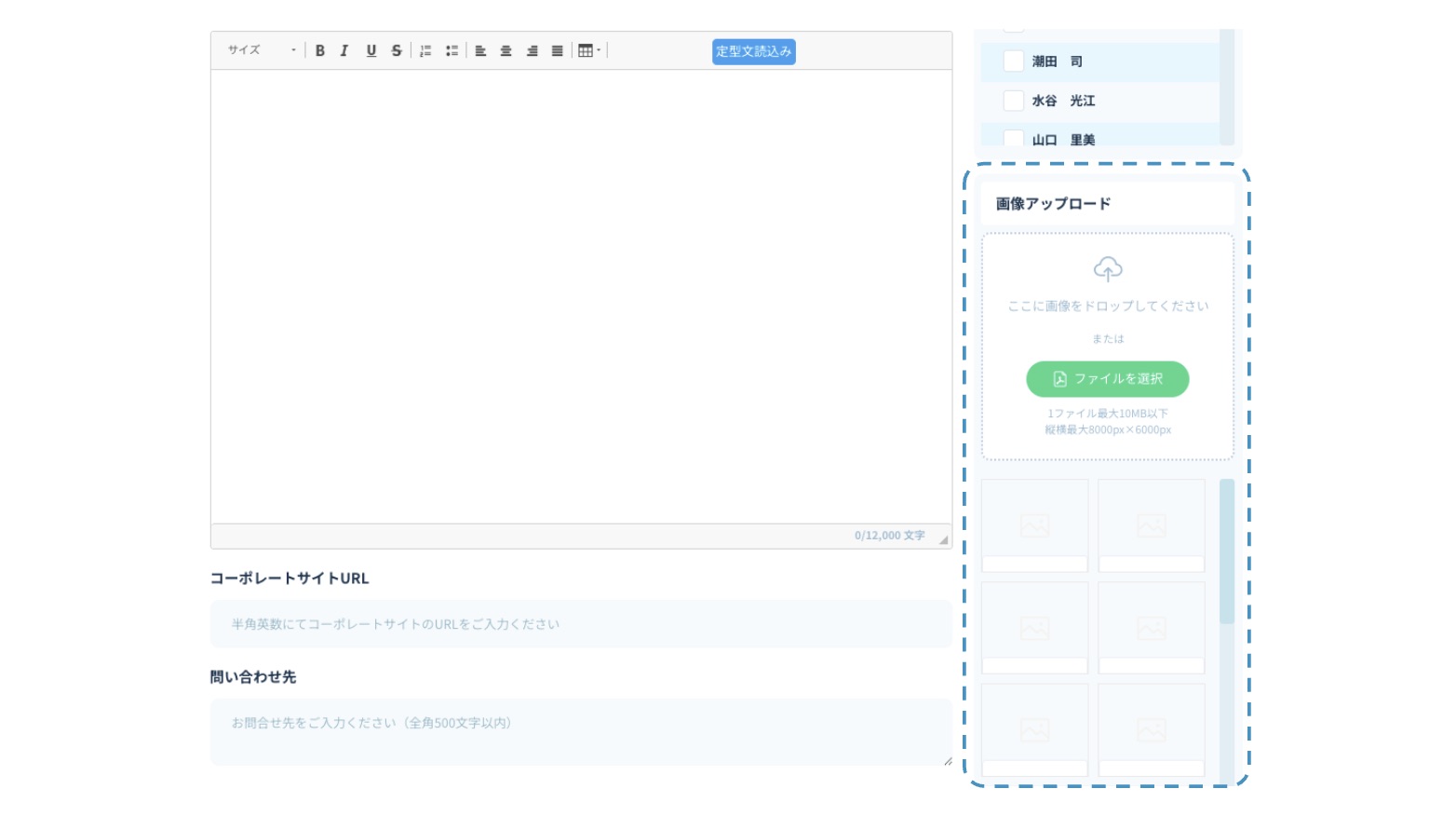Toggle bold formatting in the editor toolbar
The height and width of the screenshot is (816, 1456).
(320, 51)
